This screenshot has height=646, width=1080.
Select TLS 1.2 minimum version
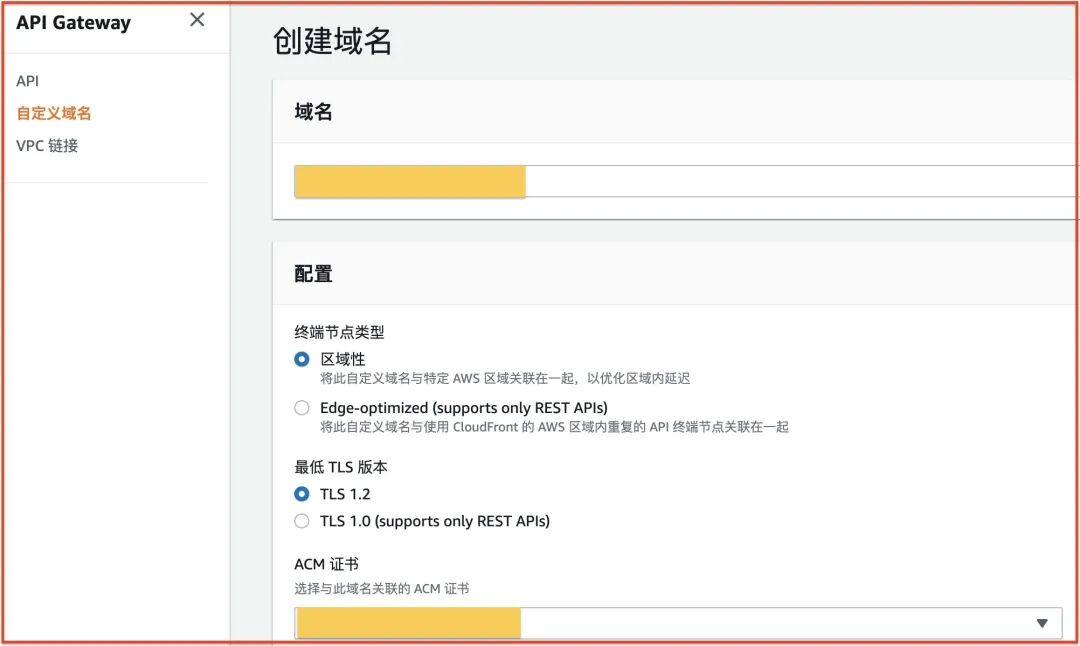click(302, 494)
